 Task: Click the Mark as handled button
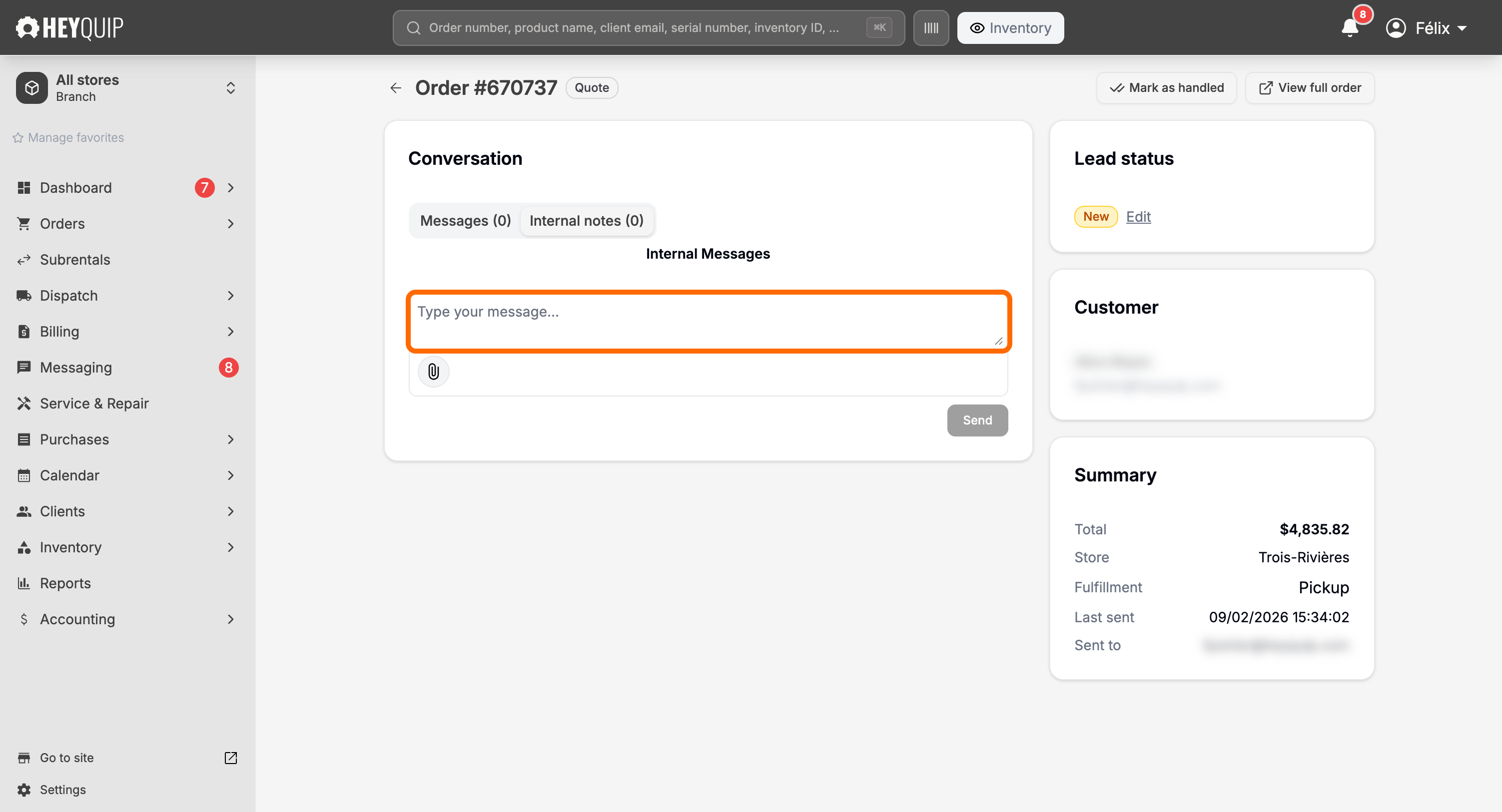pyautogui.click(x=1166, y=87)
